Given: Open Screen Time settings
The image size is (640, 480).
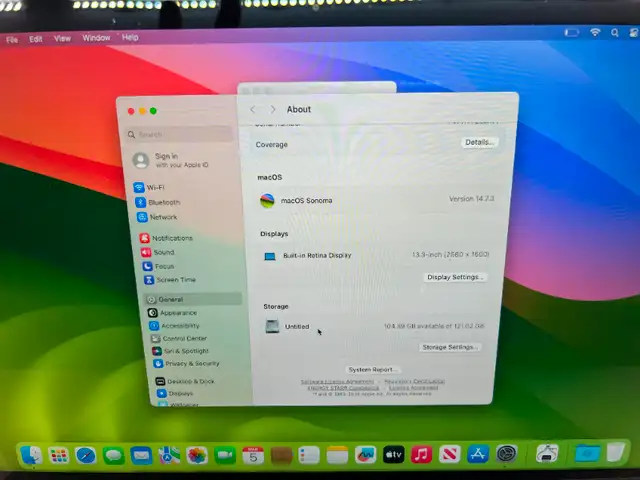Looking at the screenshot, I should [170, 280].
